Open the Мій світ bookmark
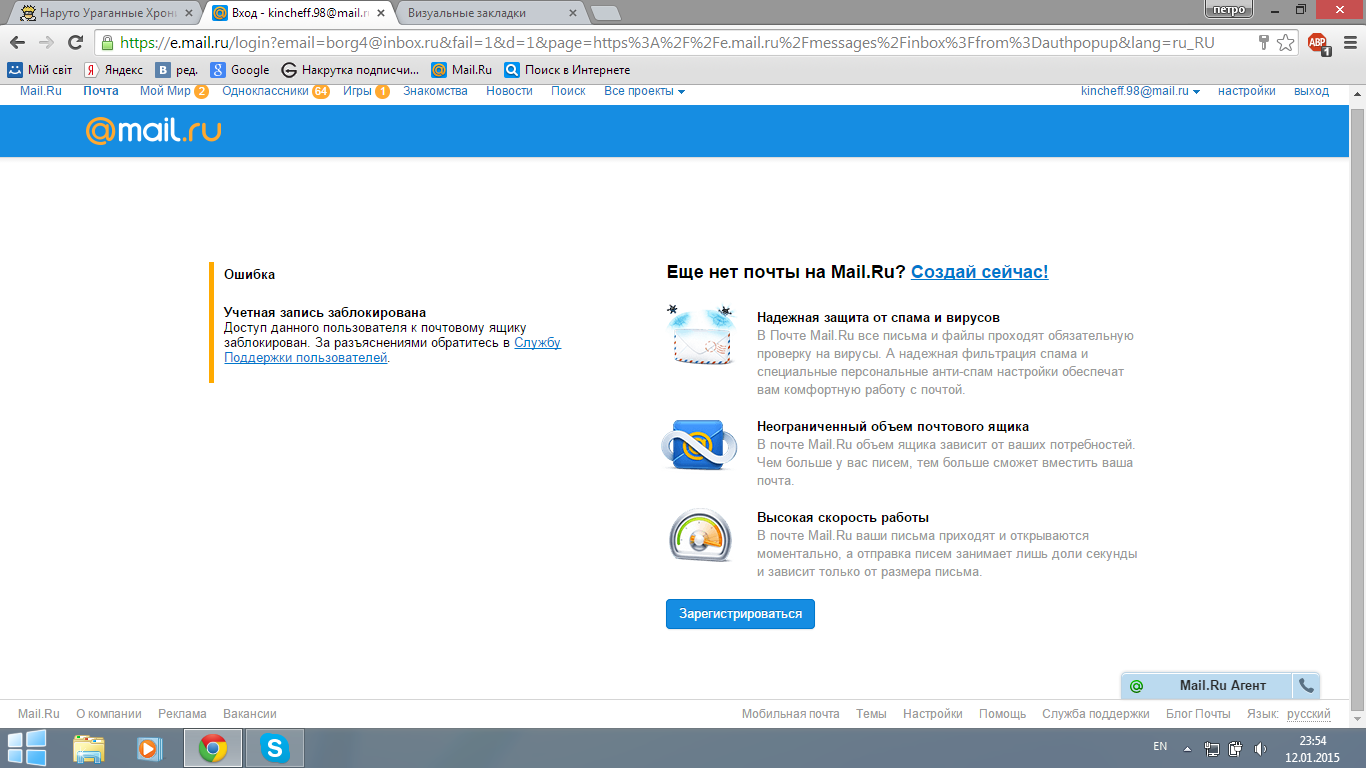The height and width of the screenshot is (768, 1366). click(40, 70)
